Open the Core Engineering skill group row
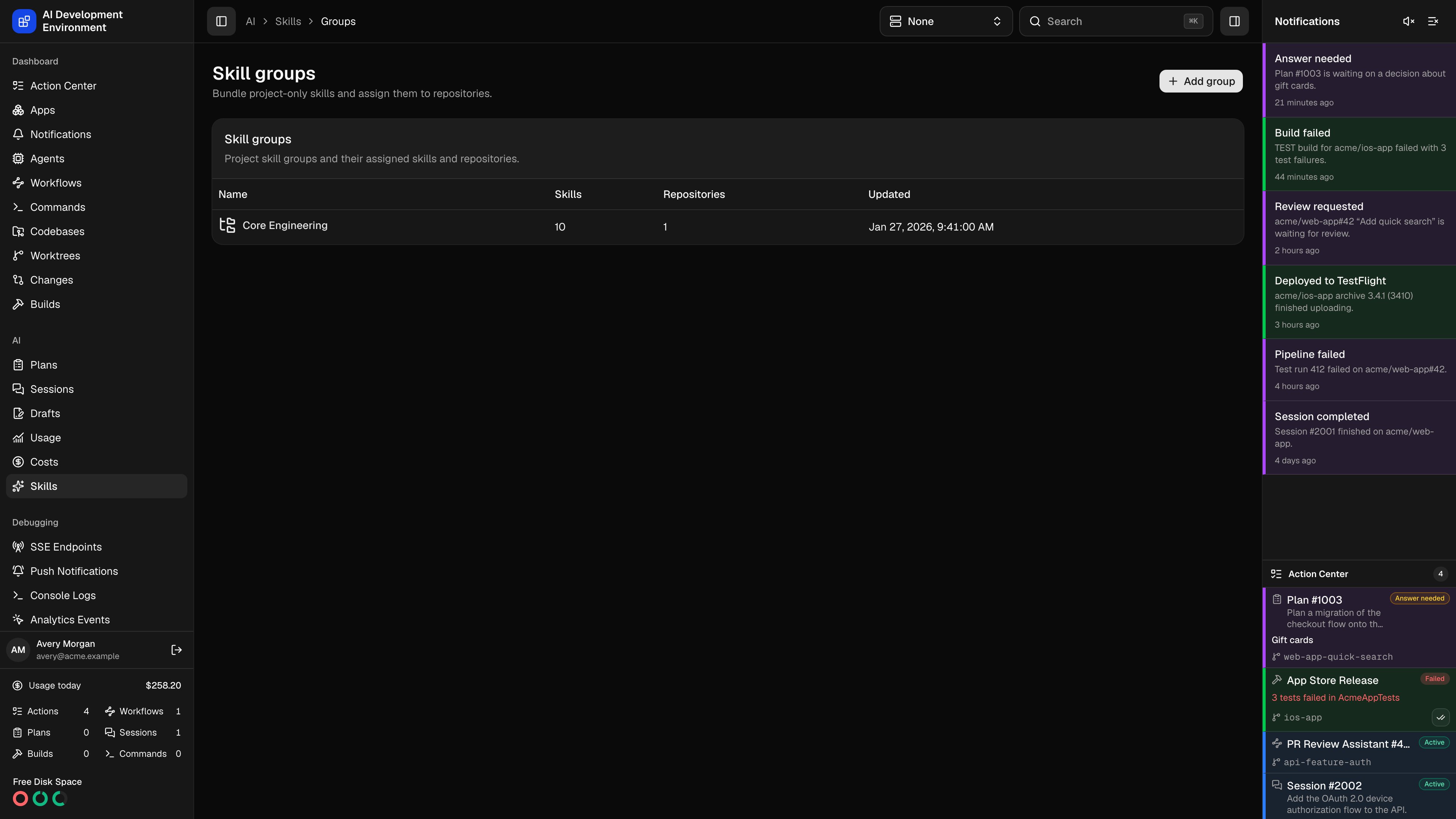 coord(728,227)
